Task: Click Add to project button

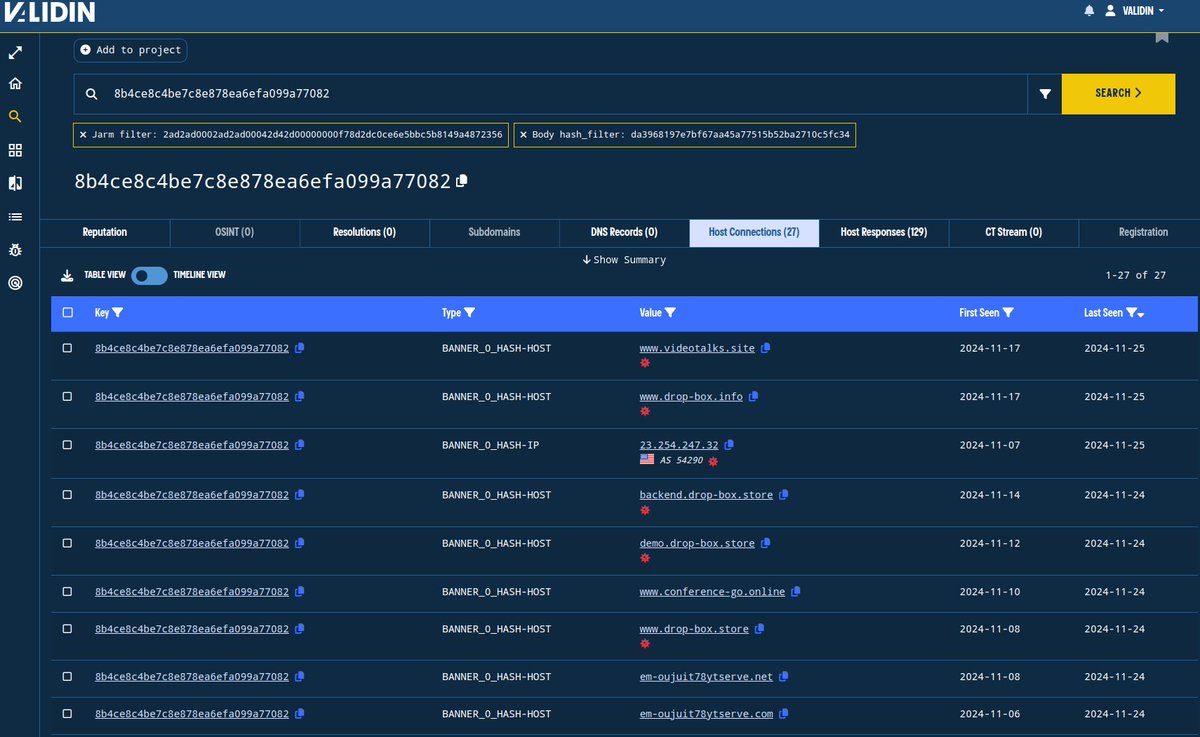Action: click(x=130, y=50)
